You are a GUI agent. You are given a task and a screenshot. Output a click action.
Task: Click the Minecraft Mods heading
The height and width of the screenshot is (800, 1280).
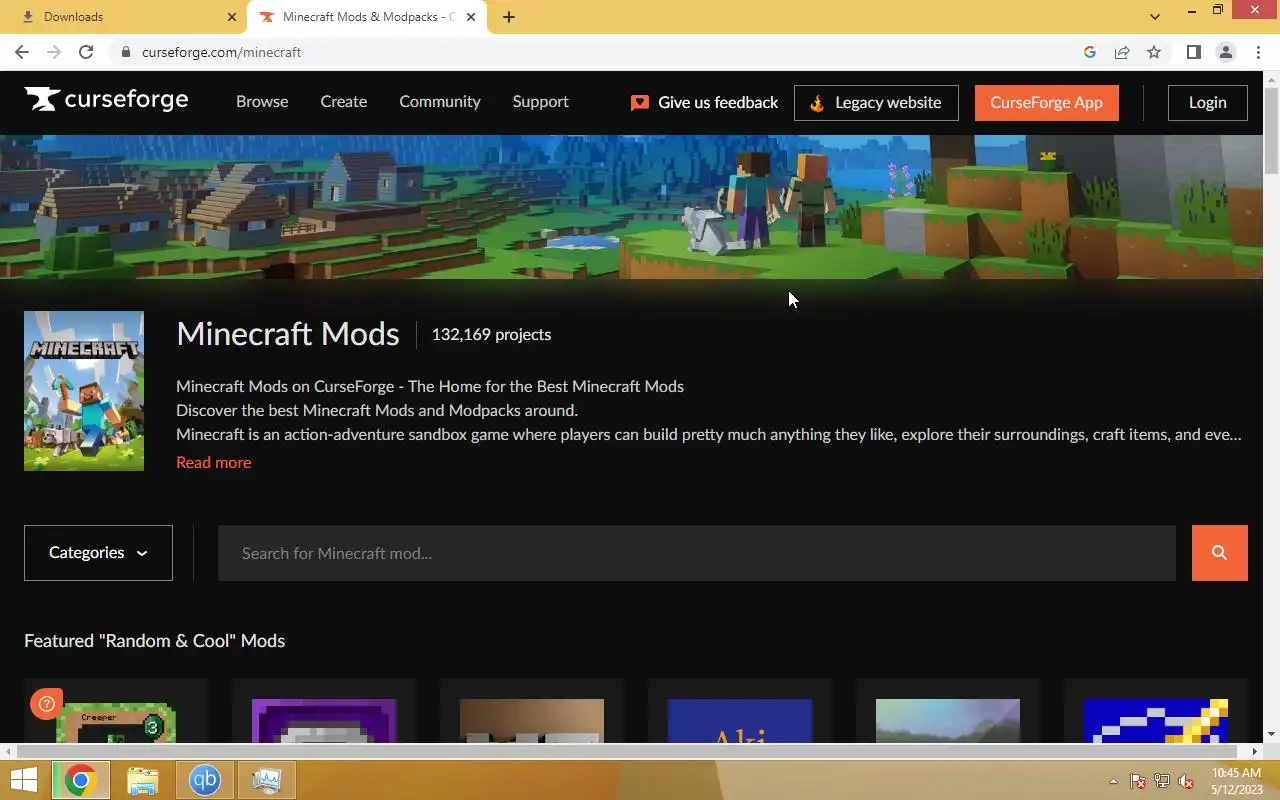coord(288,334)
